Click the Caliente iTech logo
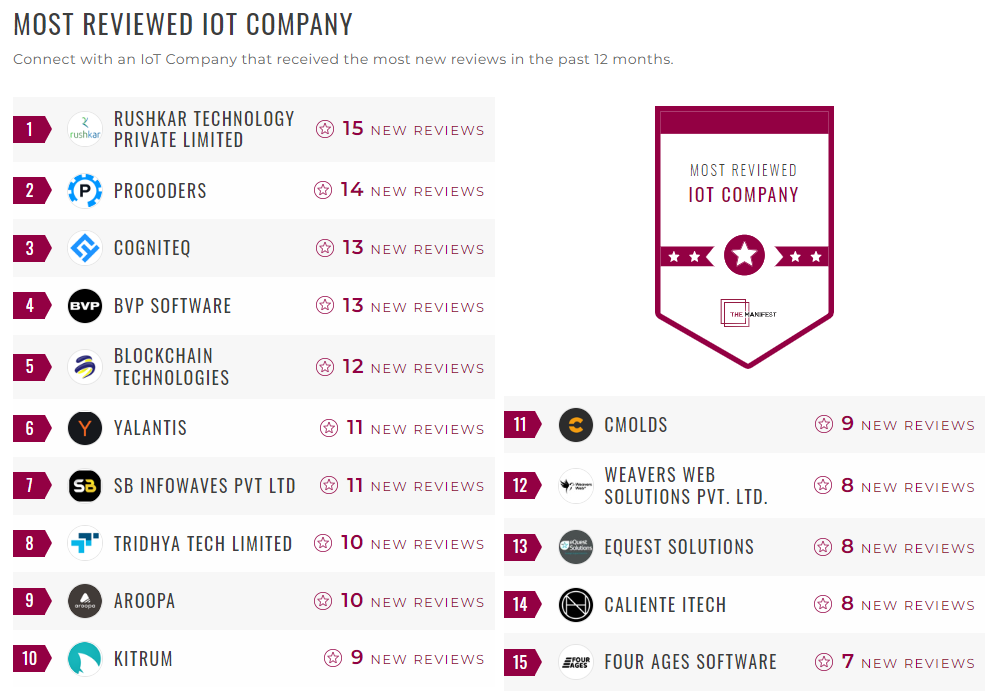Image resolution: width=987 pixels, height=698 pixels. tap(576, 605)
